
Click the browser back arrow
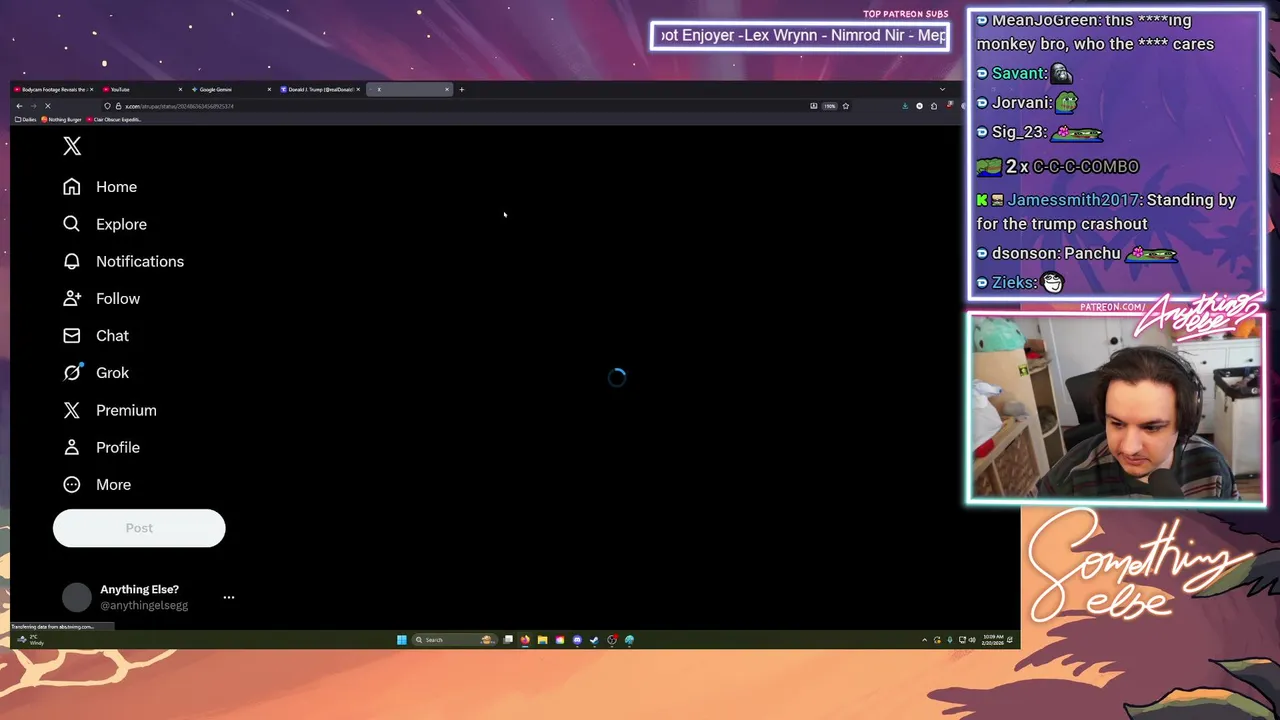[19, 106]
